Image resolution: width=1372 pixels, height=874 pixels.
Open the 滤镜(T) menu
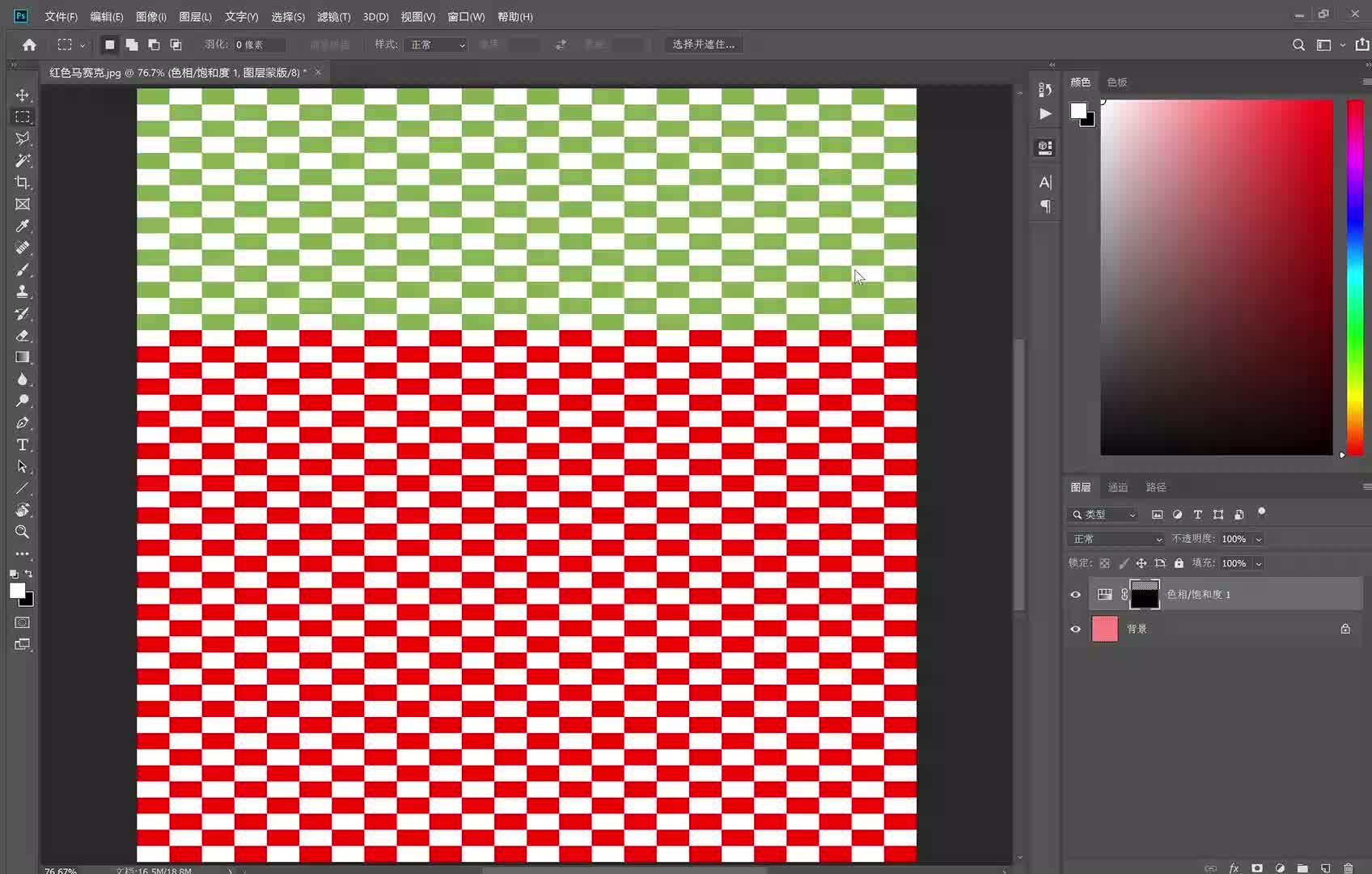333,17
